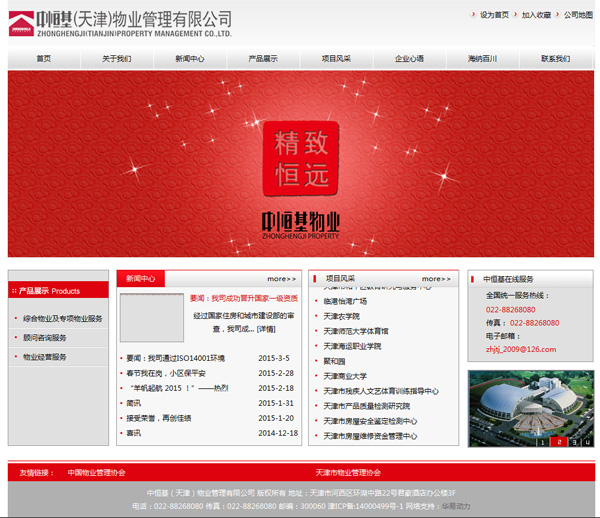
Task: Click email zhjtj_2009@126.com
Action: (521, 349)
